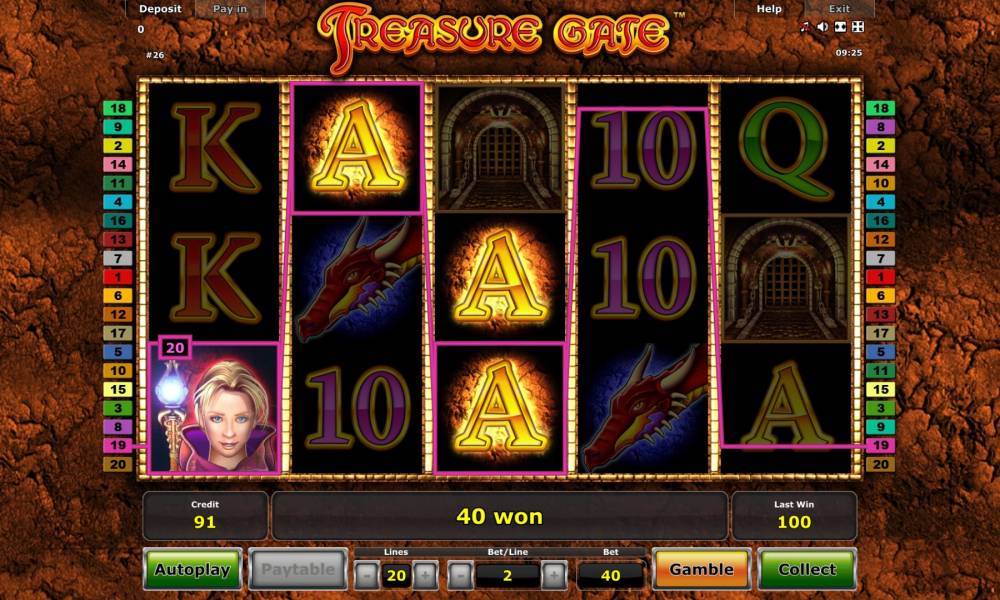Viewport: 1000px width, 600px height.
Task: Click the horizontal stretch screen icon
Action: [x=841, y=27]
